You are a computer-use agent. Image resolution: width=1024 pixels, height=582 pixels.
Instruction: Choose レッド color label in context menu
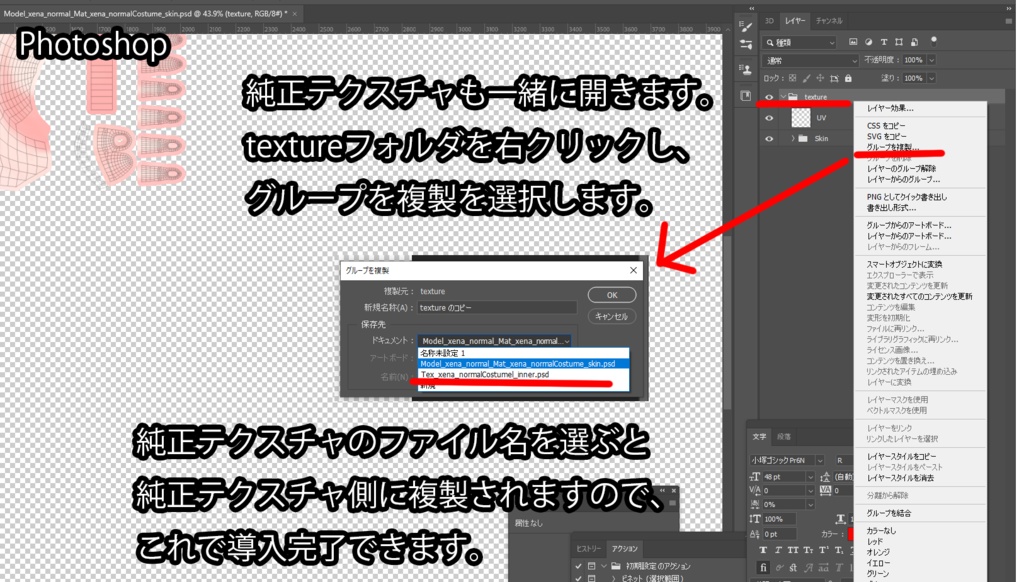coord(874,542)
